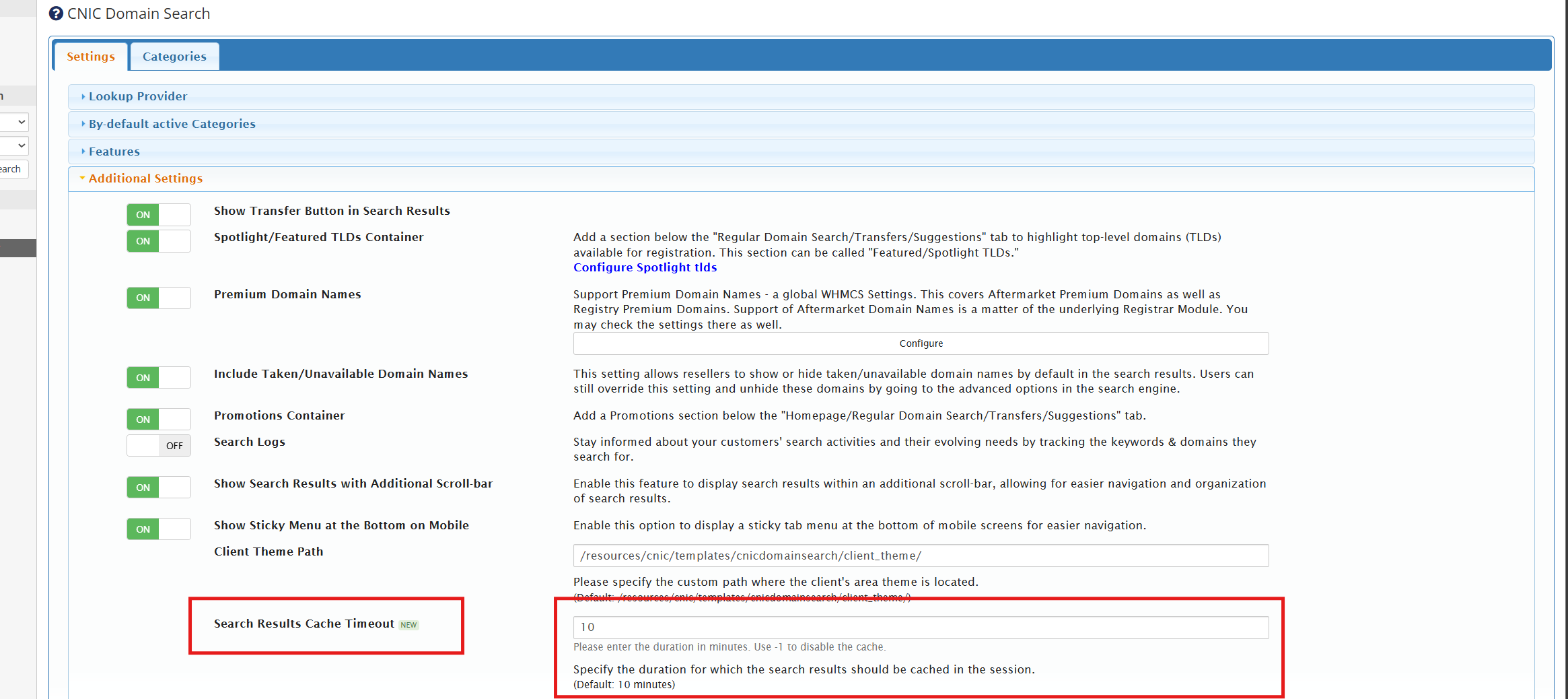This screenshot has width=1568, height=699.
Task: Click the help question mark icon beside CNIC Domain Search
Action: [56, 13]
